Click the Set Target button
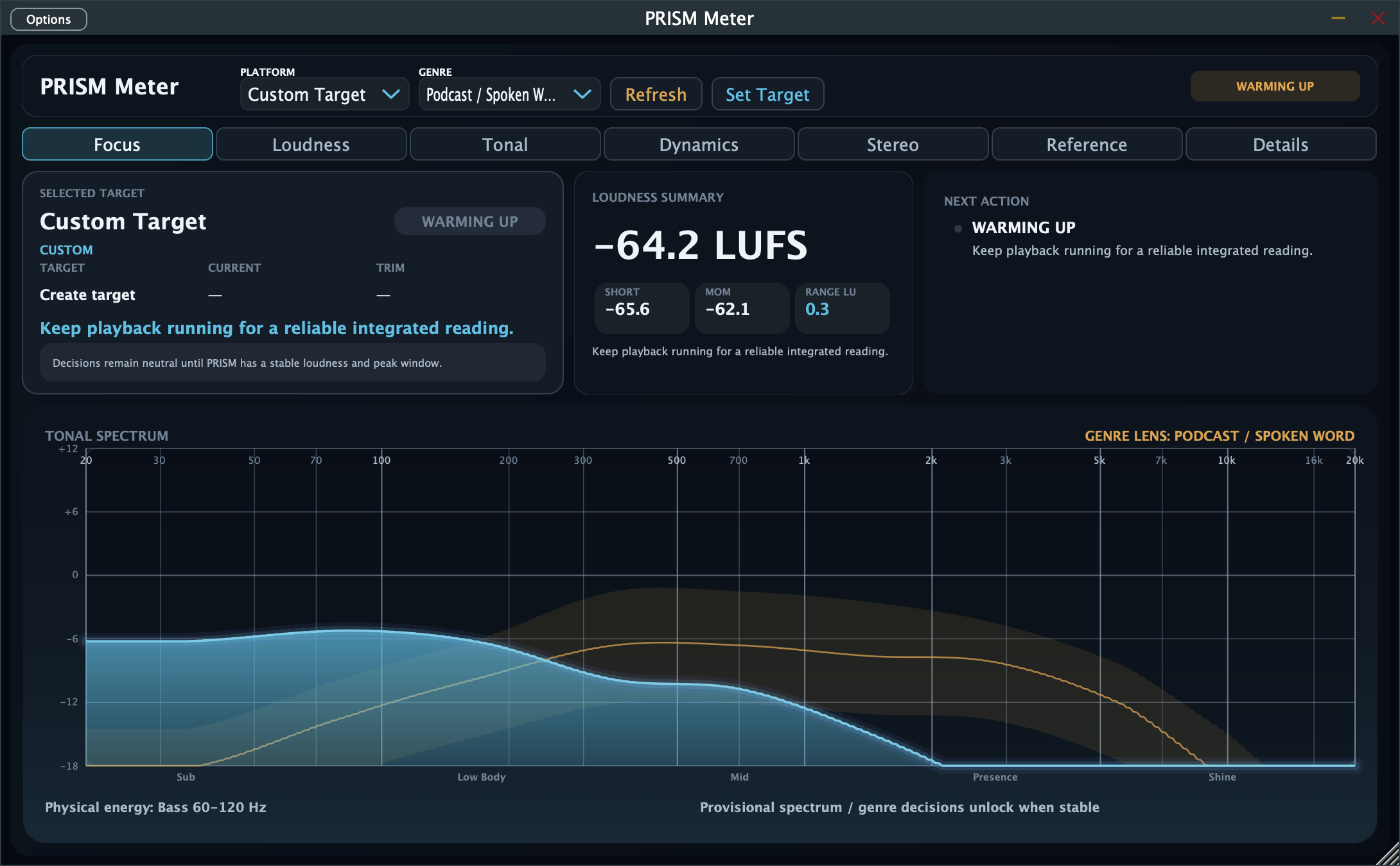The image size is (1400, 866). point(767,94)
